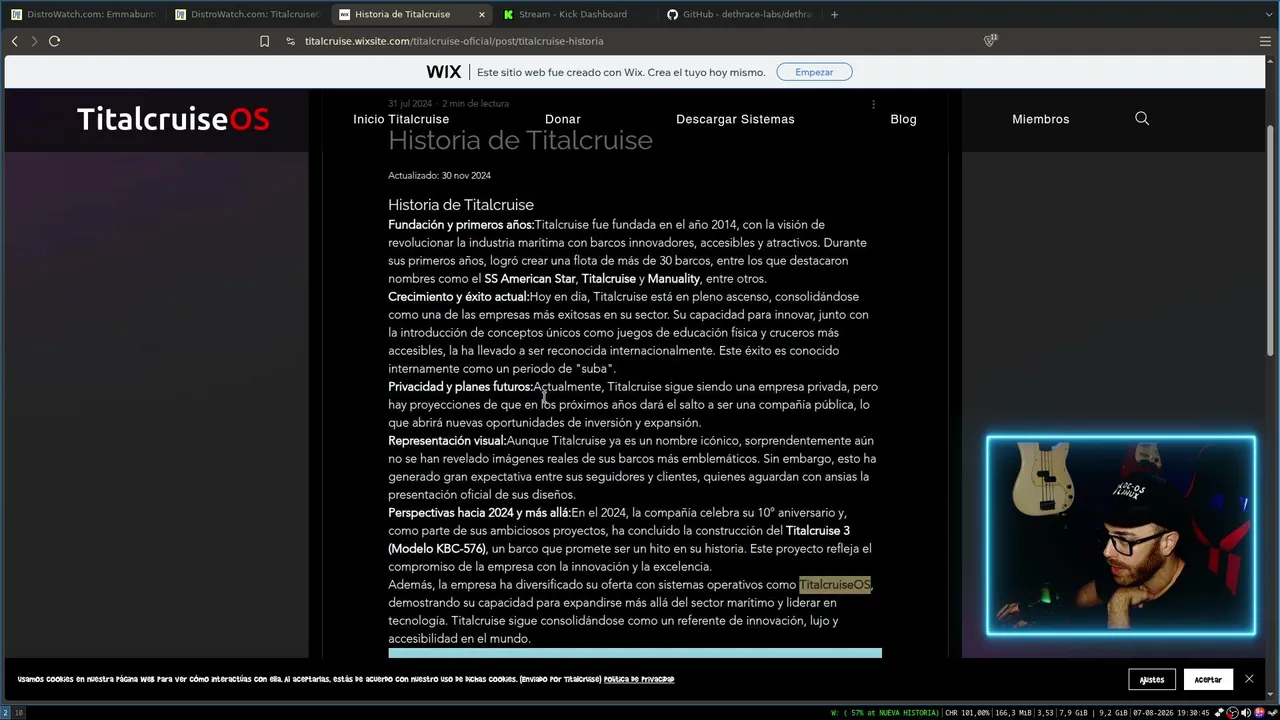Click '(Modelo KBC-576)' bold text
Viewport: 1280px width, 720px height.
(437, 549)
